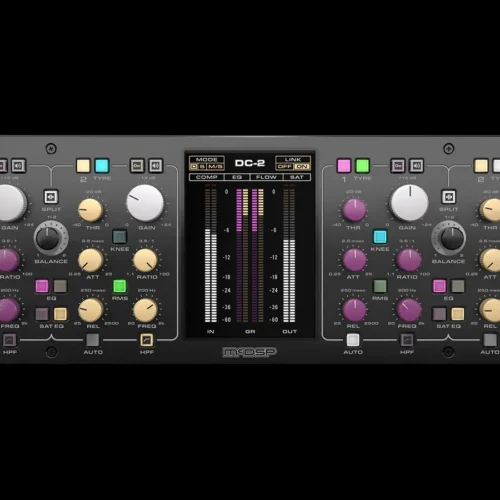This screenshot has height=500, width=500.
Task: Toggle the gray SAT EQ button in left unit
Action: point(42,314)
